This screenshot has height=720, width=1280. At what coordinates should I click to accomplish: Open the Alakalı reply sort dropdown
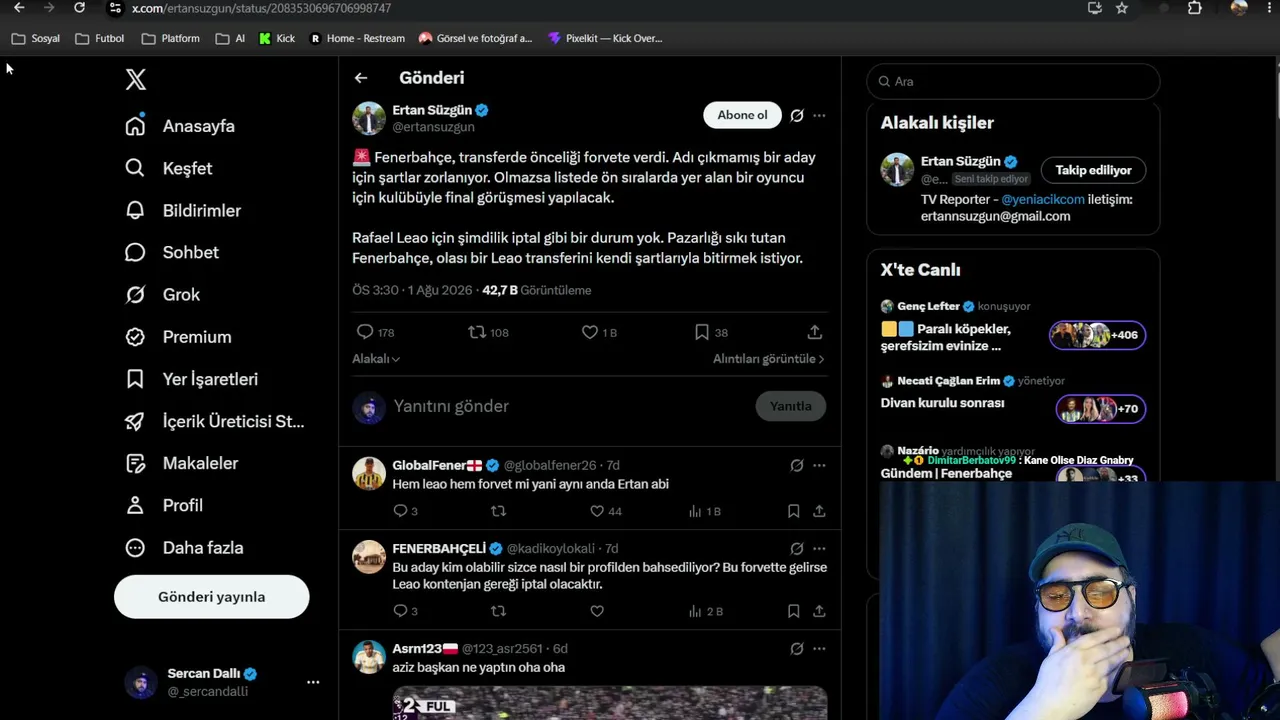coord(376,359)
